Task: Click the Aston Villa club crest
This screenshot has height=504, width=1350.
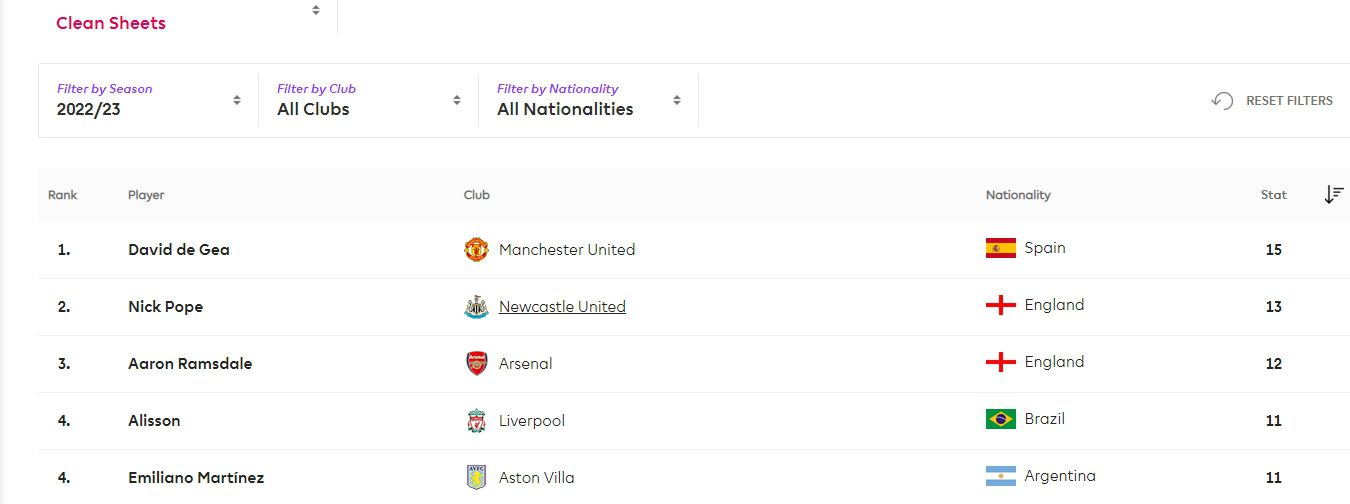Action: 476,477
